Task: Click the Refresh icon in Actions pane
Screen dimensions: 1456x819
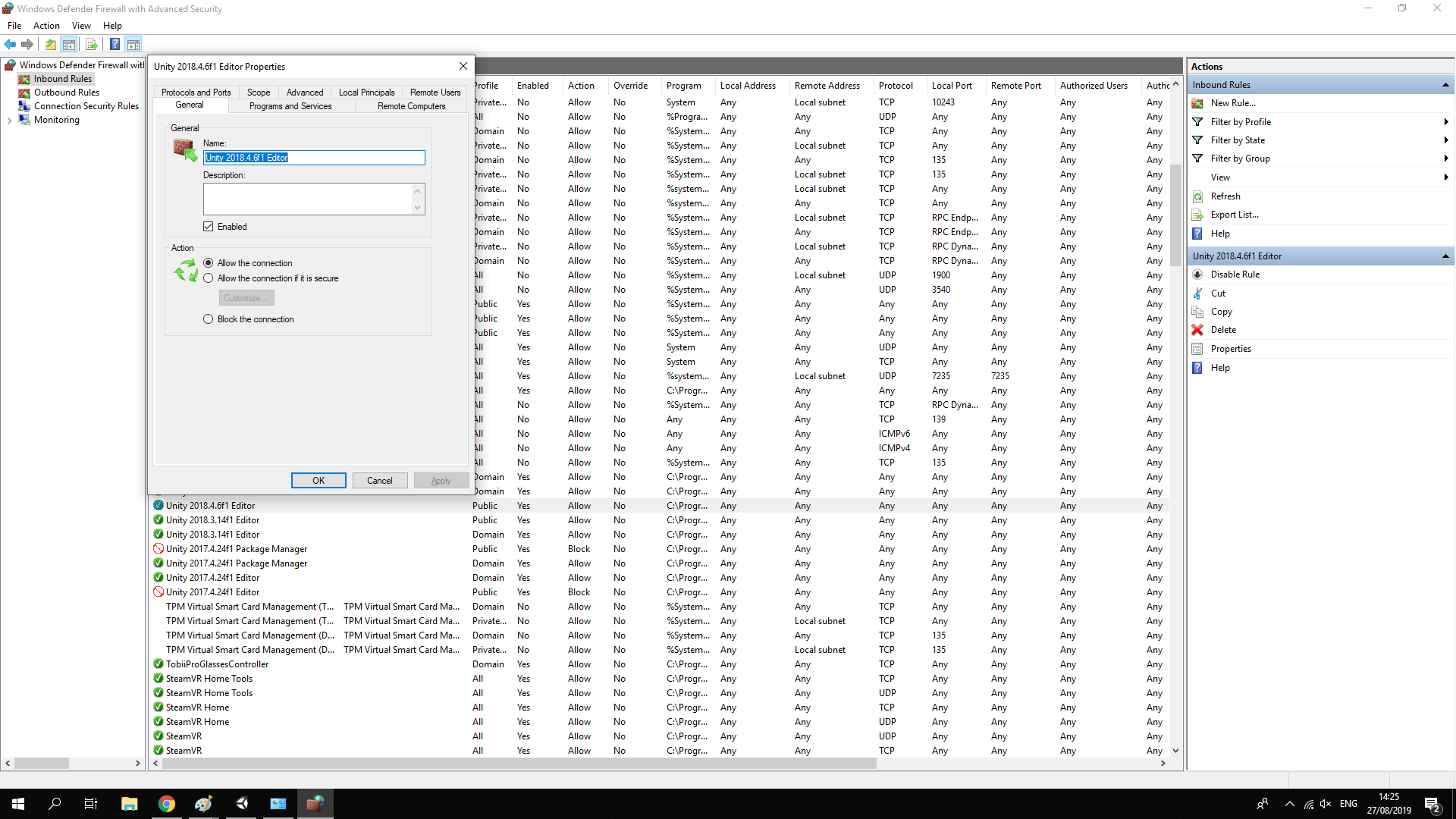Action: point(1197,196)
